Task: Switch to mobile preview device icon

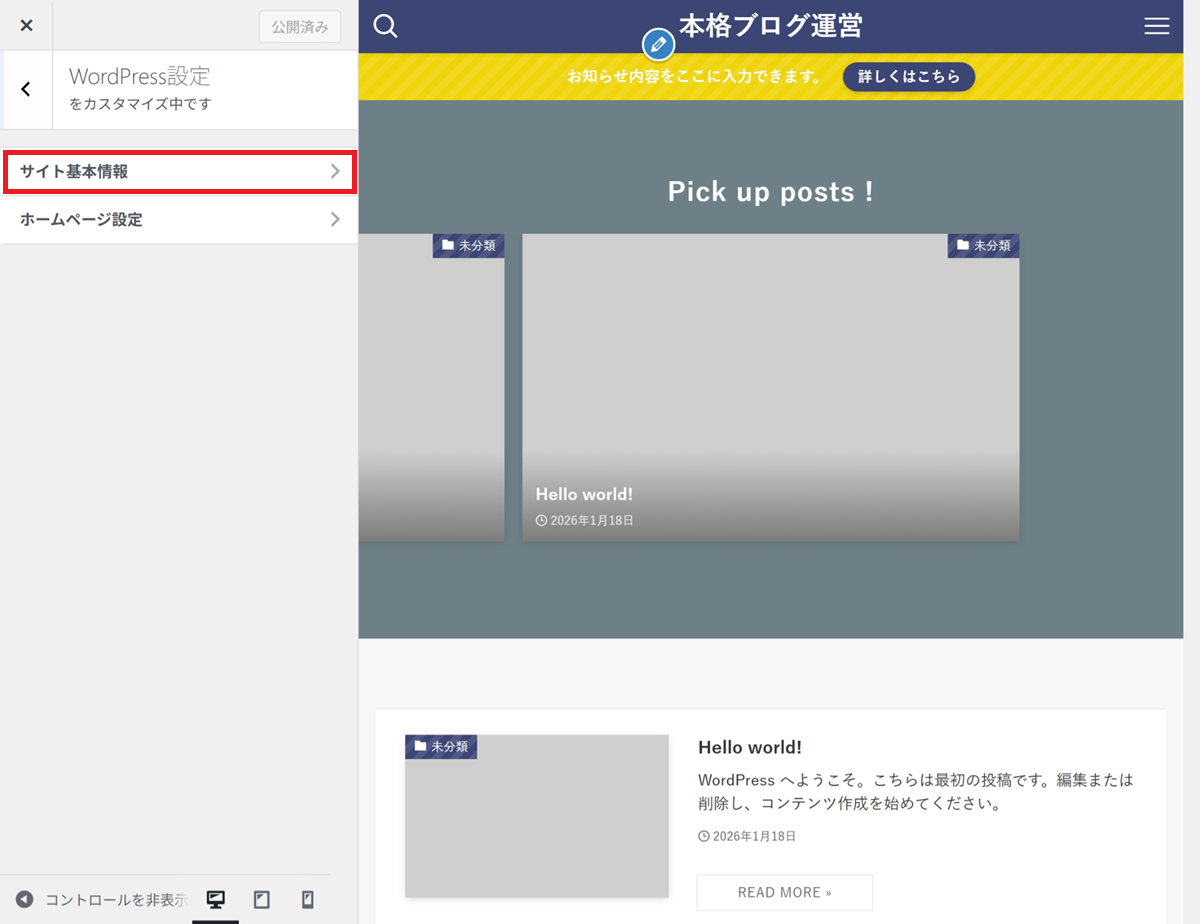Action: [x=308, y=899]
